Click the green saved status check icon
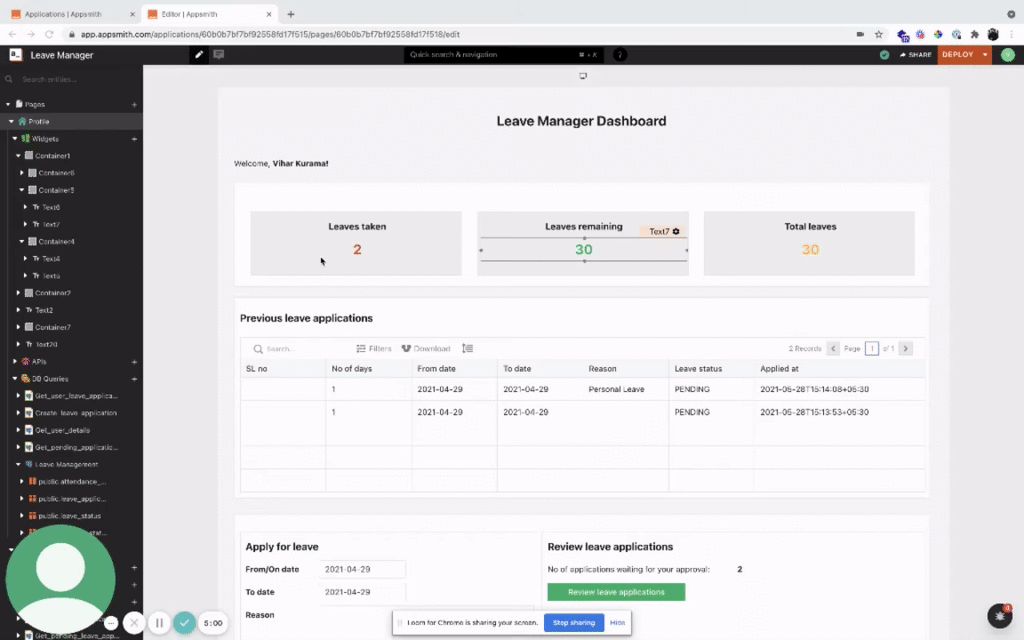1024x640 pixels. tap(884, 55)
